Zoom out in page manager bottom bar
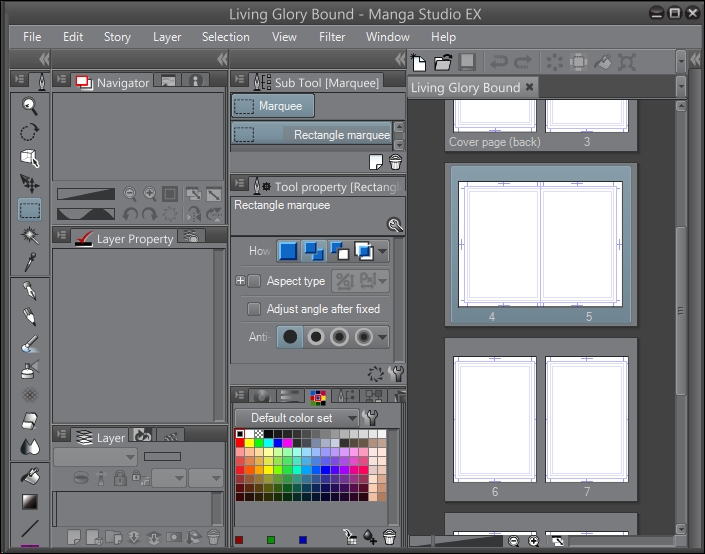705x554 pixels. pyautogui.click(x=513, y=541)
